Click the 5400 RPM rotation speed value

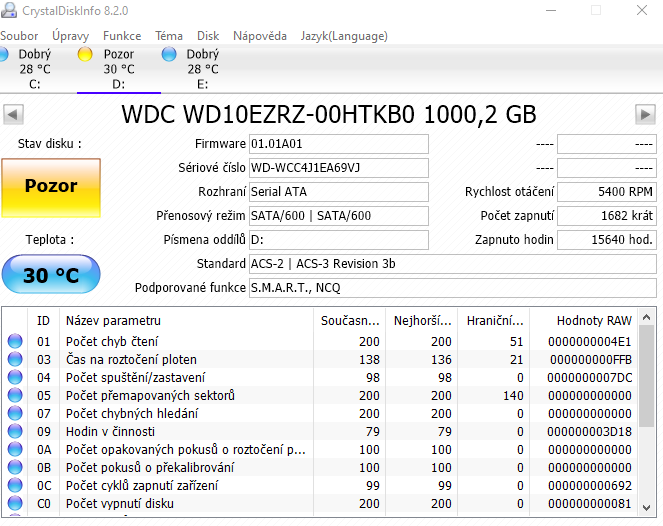[x=607, y=192]
